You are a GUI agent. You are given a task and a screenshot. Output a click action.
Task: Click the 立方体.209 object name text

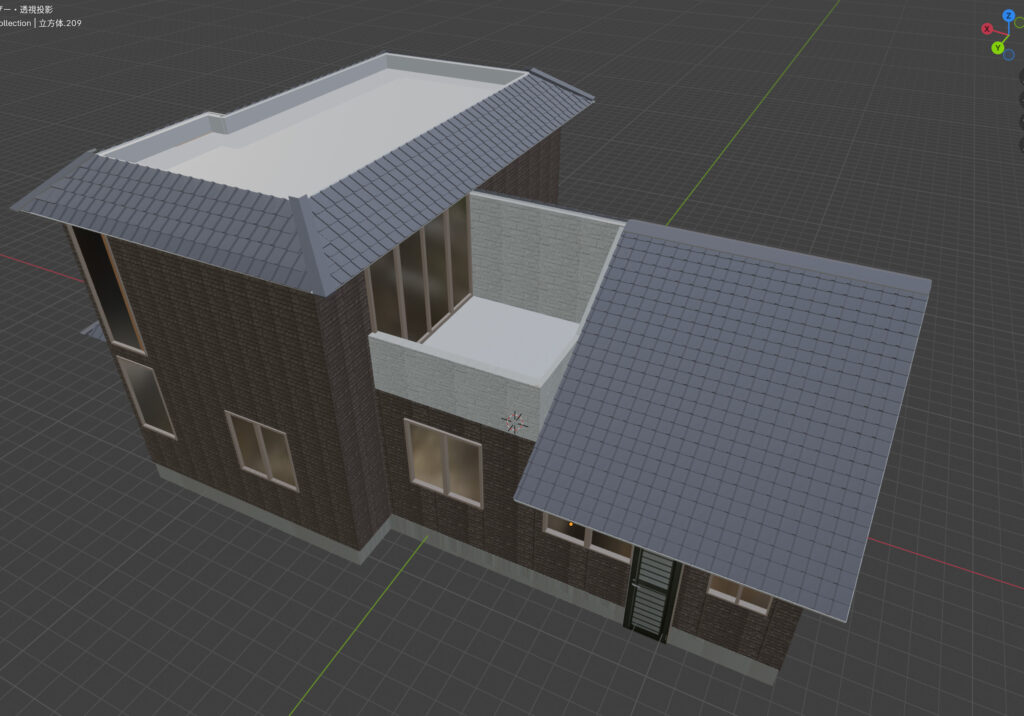[x=60, y=23]
